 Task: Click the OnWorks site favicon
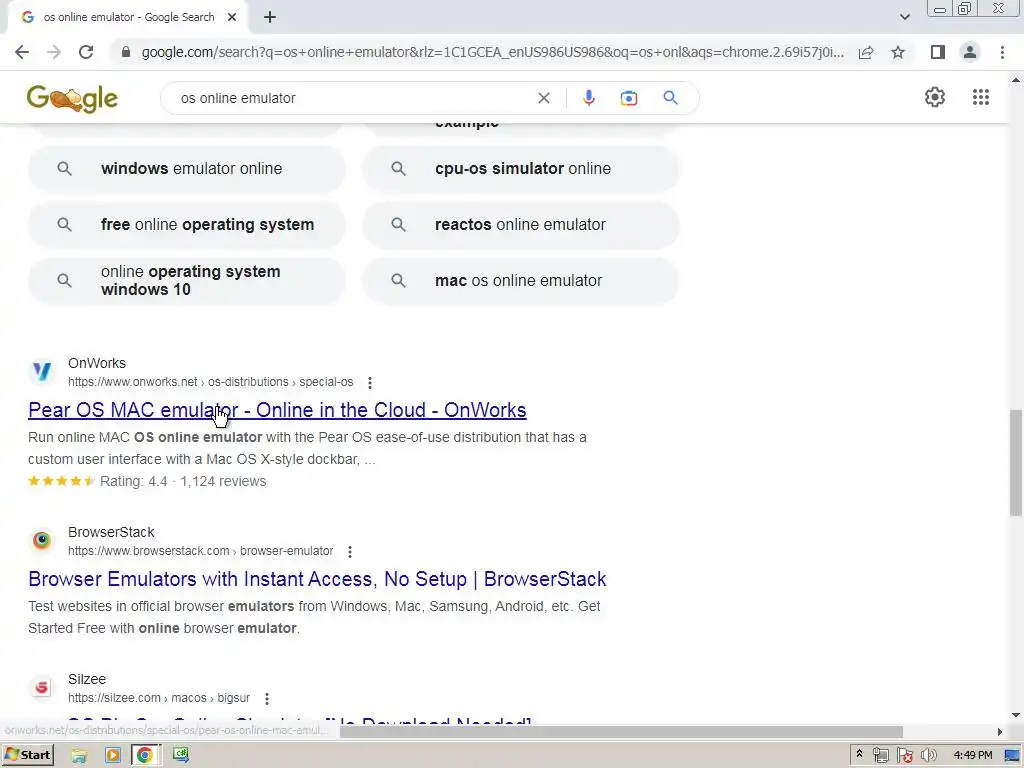tap(42, 372)
